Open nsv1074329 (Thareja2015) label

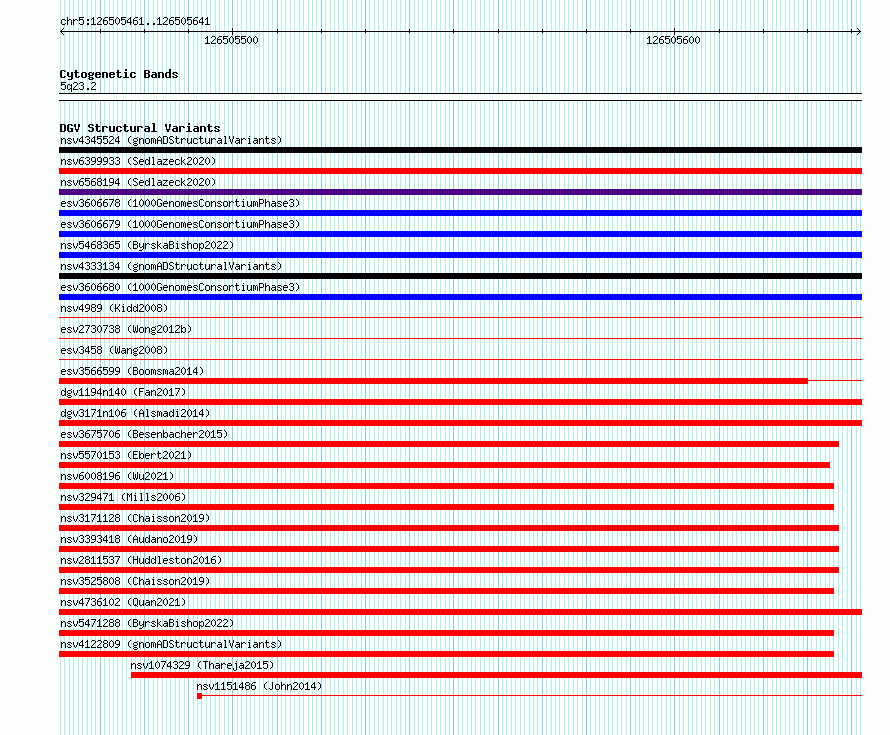pos(202,665)
